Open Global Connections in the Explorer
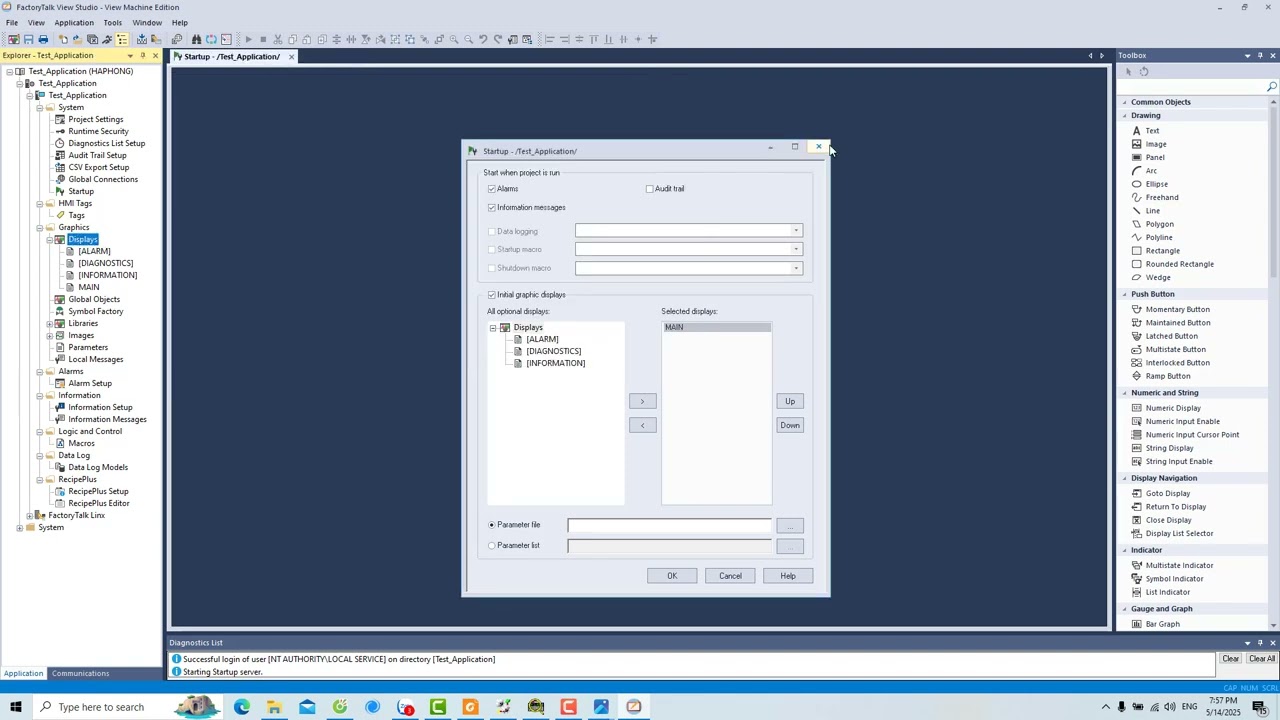This screenshot has width=1280, height=720. tap(102, 179)
